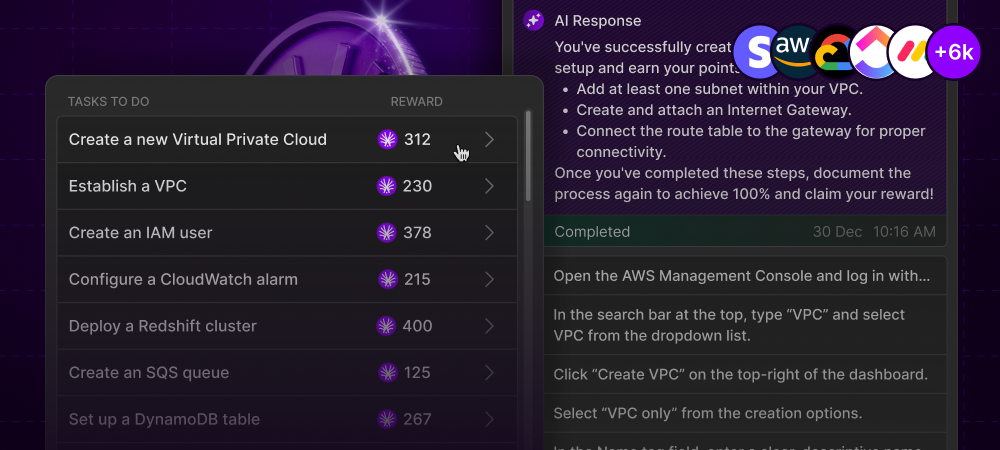
Task: Click the reward coin icon beside 400
Action: pos(387,326)
